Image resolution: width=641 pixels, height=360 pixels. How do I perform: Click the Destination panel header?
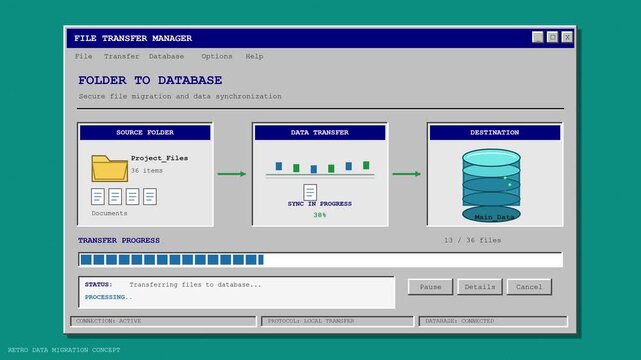tap(495, 132)
